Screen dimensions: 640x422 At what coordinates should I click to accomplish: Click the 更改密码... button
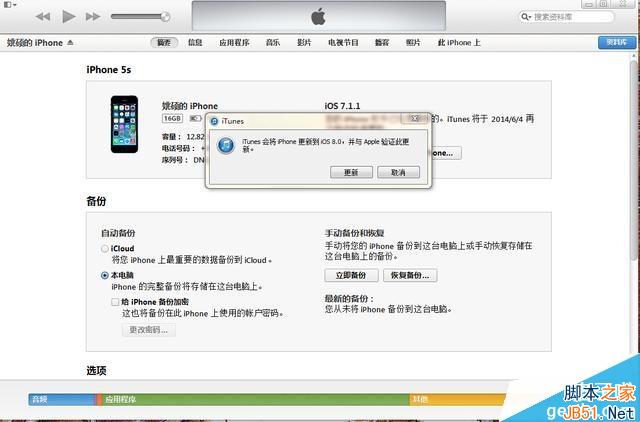click(x=149, y=330)
